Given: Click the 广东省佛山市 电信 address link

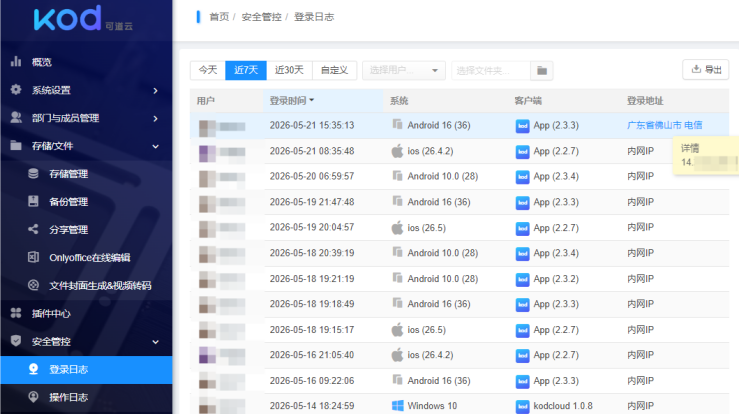Looking at the screenshot, I should 665,125.
